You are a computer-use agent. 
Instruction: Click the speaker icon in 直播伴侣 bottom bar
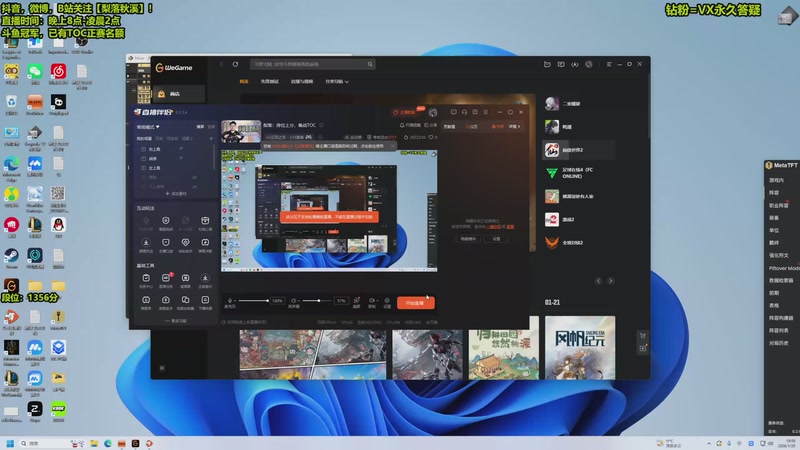click(x=293, y=301)
